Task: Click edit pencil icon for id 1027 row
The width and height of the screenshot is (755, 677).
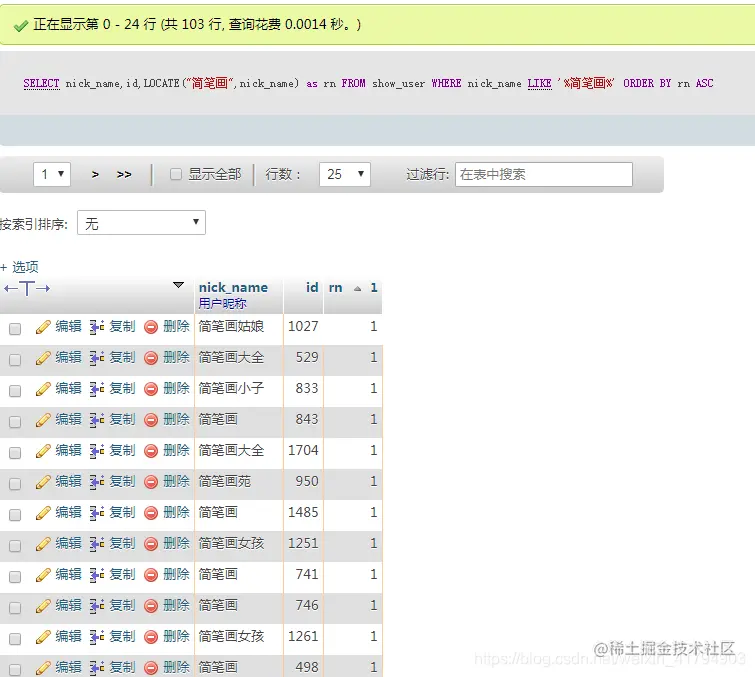Action: pyautogui.click(x=43, y=327)
